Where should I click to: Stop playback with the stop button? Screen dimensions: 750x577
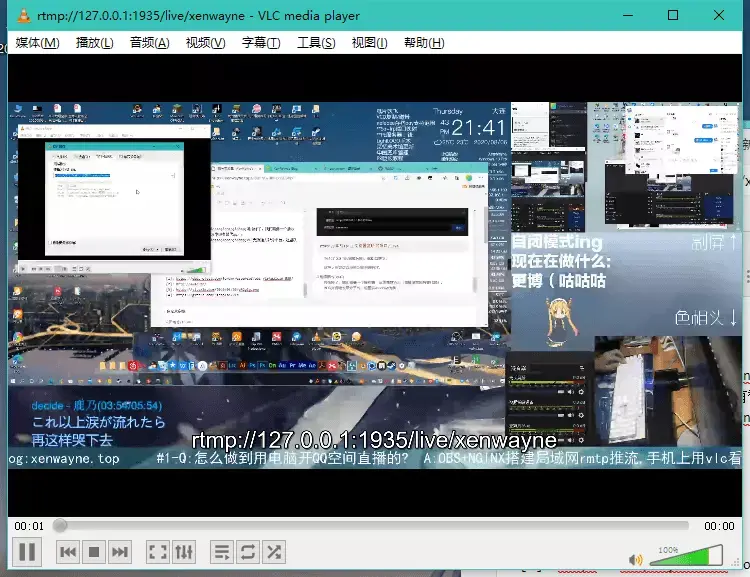point(94,552)
